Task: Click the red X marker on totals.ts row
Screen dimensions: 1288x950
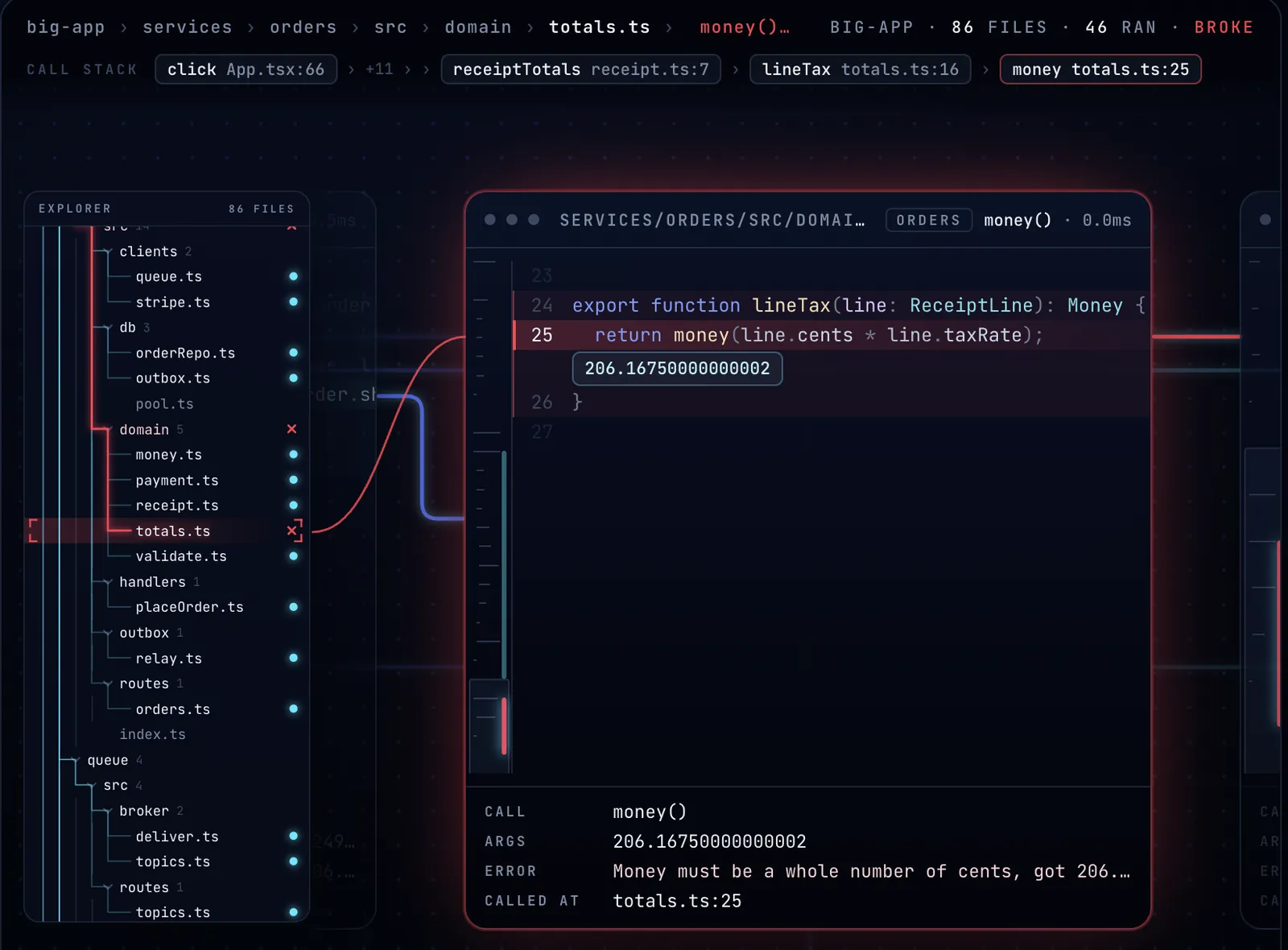Action: click(292, 531)
